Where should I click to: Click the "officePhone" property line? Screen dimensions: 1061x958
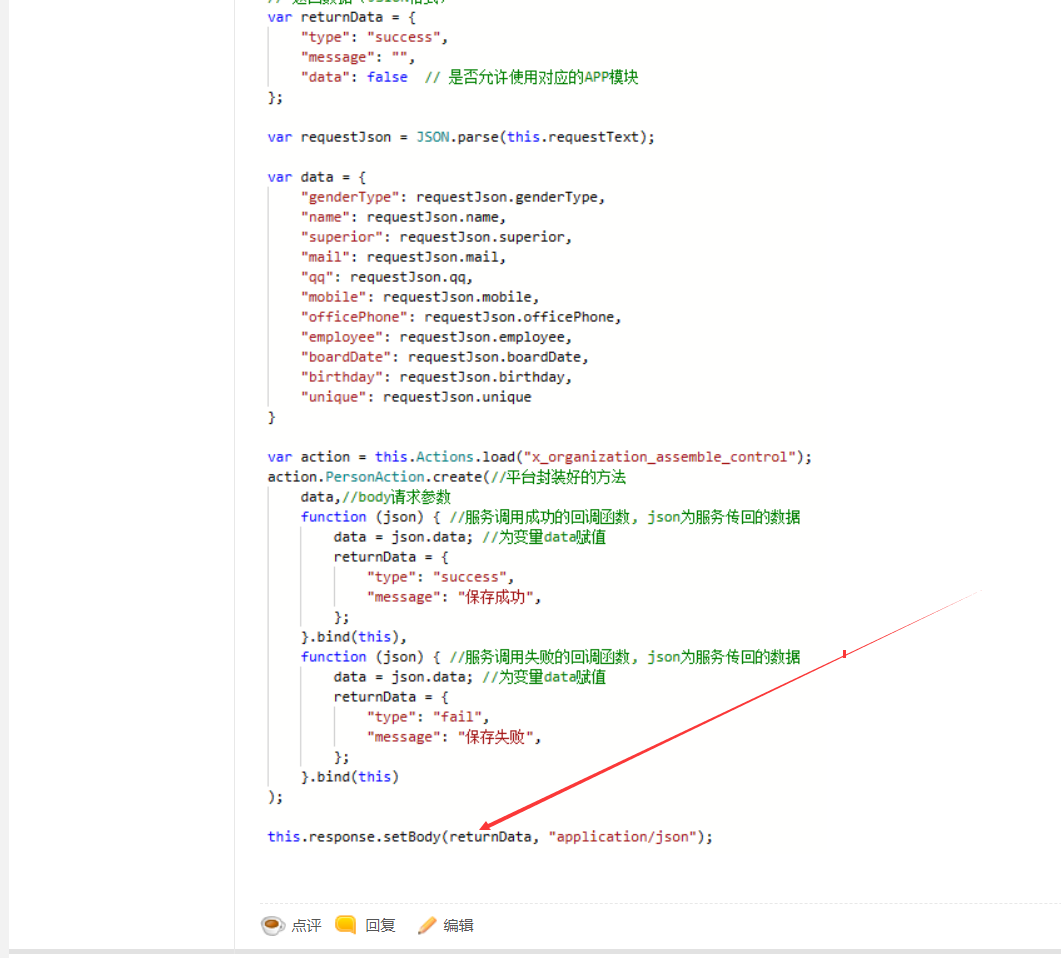pyautogui.click(x=461, y=317)
